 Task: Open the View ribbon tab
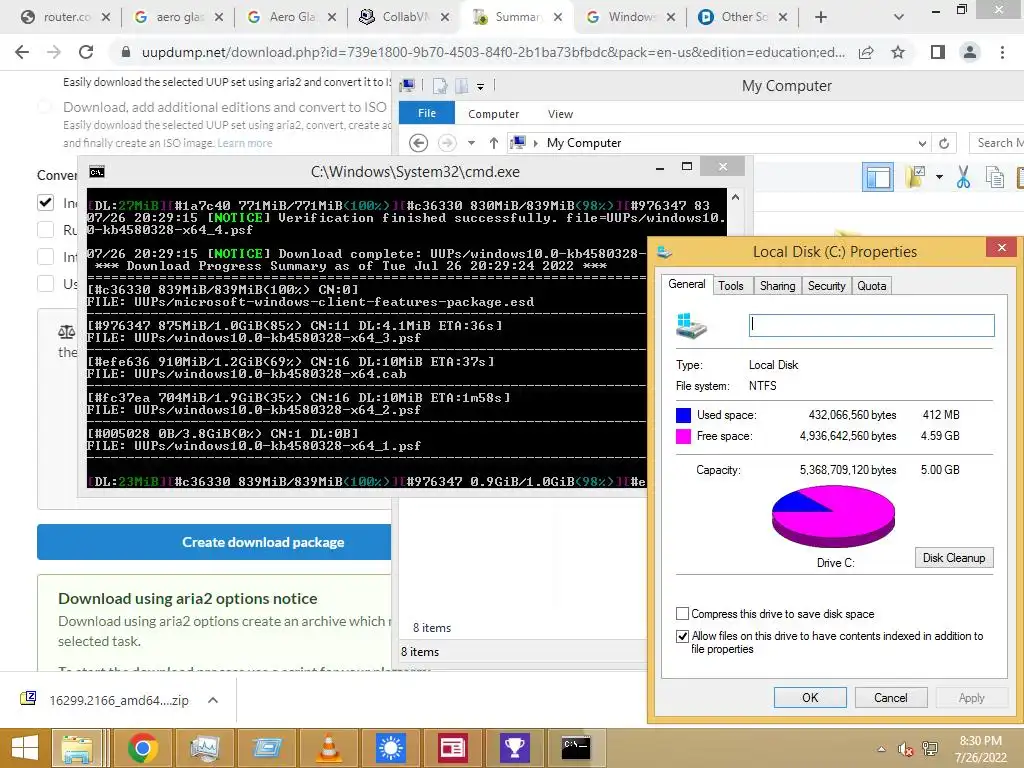[x=560, y=114]
